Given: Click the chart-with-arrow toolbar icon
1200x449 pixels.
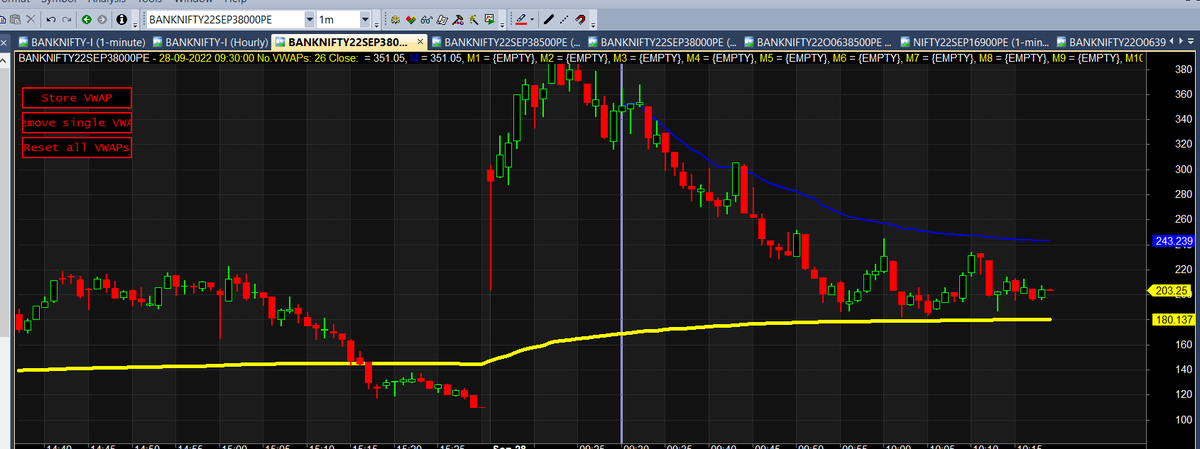Looking at the screenshot, I should click(489, 20).
